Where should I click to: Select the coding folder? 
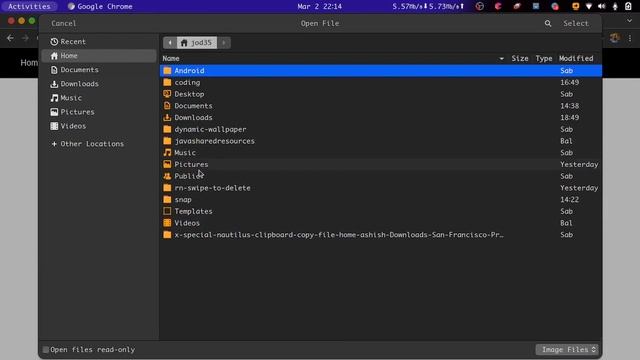381,82
